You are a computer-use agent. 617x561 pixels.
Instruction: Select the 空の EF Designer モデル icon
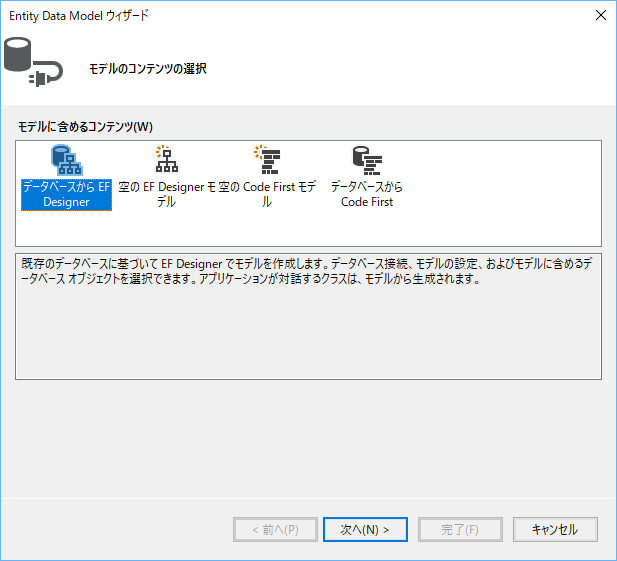[166, 160]
